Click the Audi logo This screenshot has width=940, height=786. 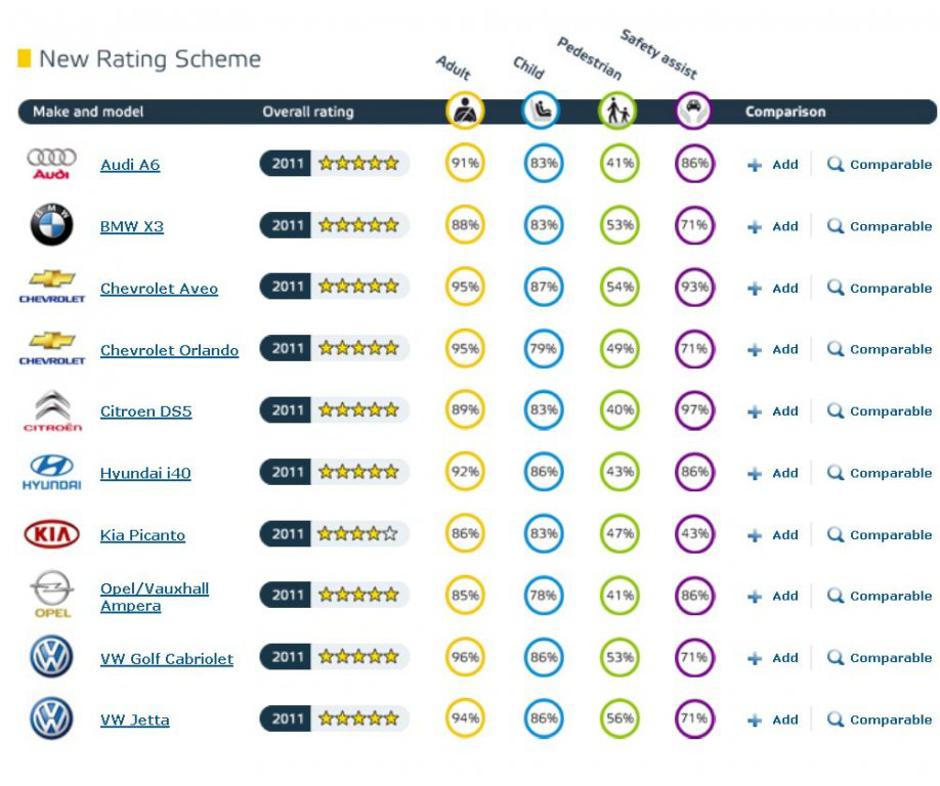click(51, 164)
